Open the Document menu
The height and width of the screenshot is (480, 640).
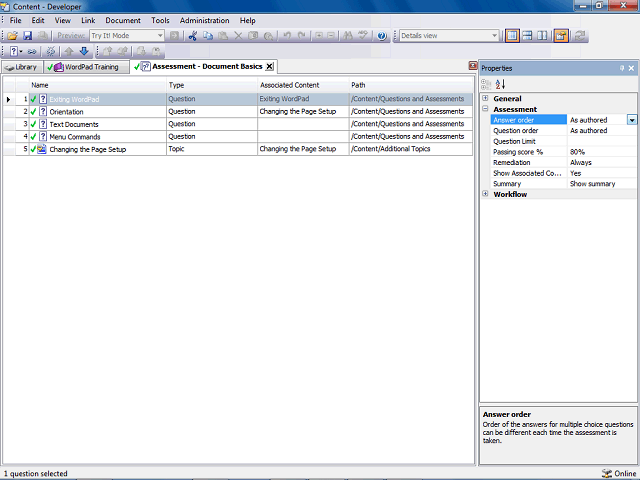tap(123, 20)
